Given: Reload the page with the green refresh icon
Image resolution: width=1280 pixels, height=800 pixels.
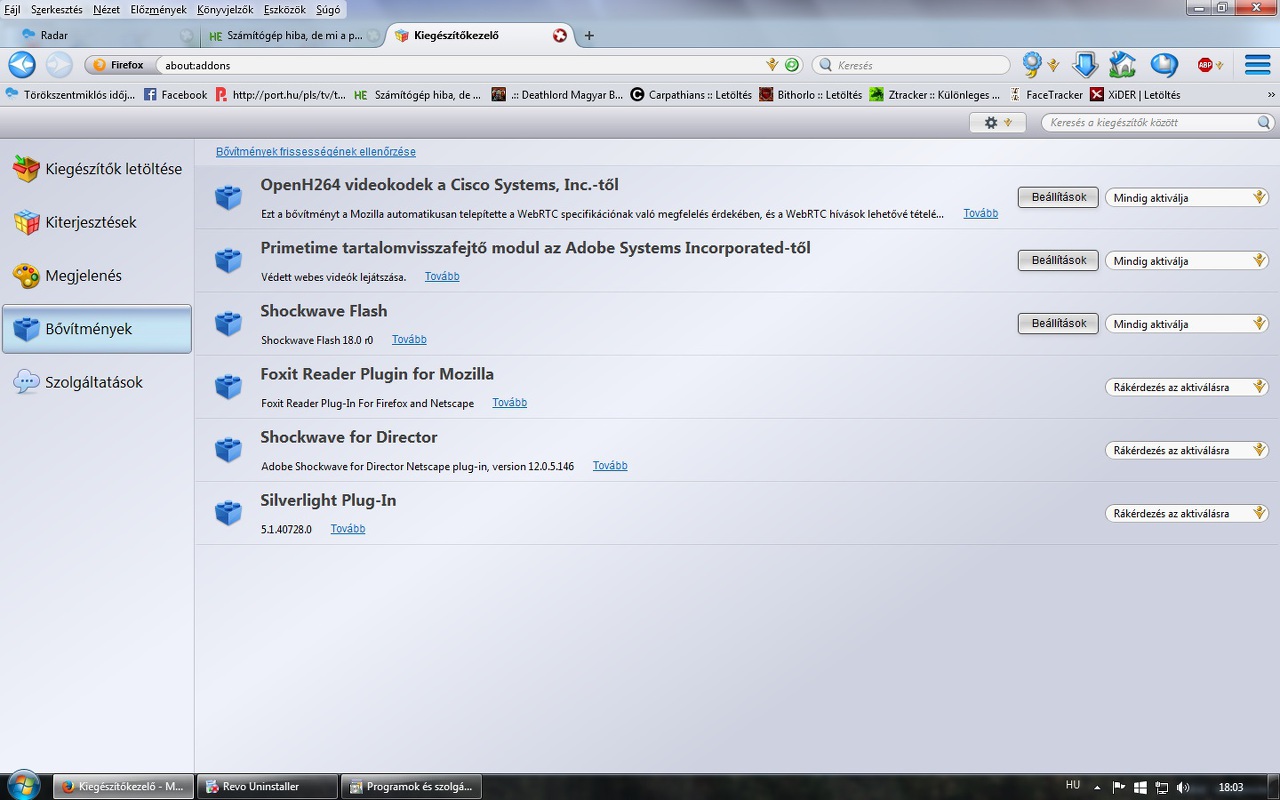Looking at the screenshot, I should 792,65.
